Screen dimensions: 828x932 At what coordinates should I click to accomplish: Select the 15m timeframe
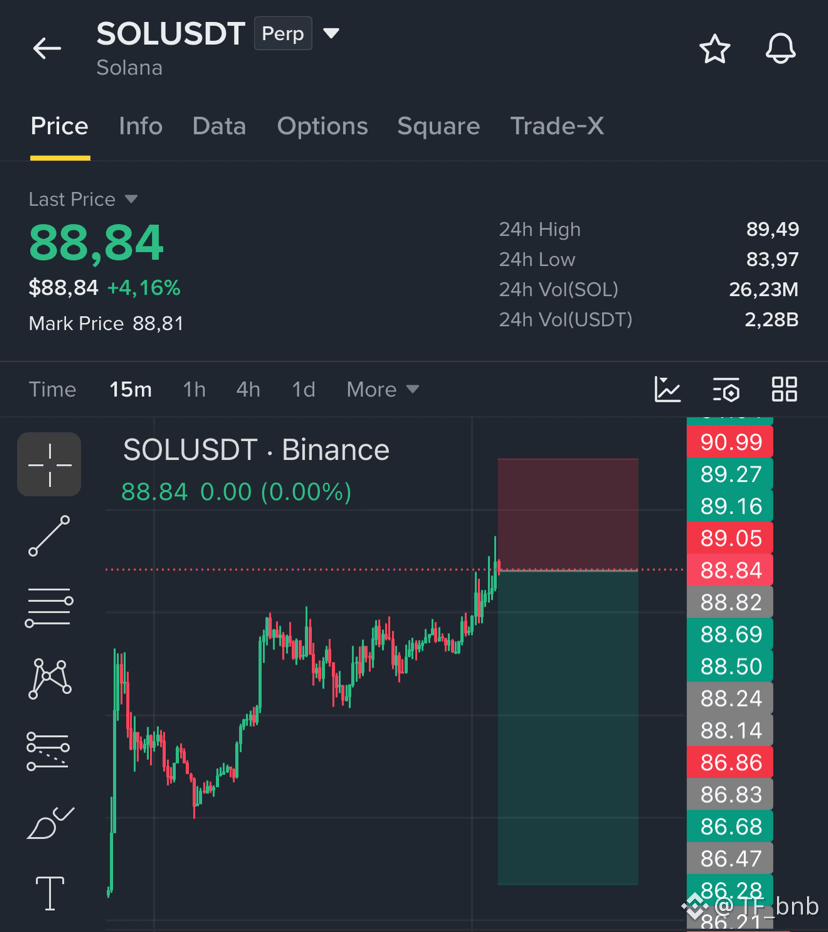point(130,389)
